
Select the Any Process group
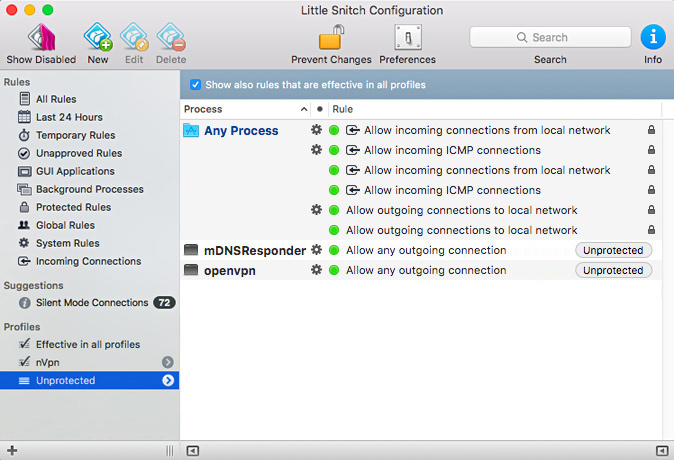(241, 131)
